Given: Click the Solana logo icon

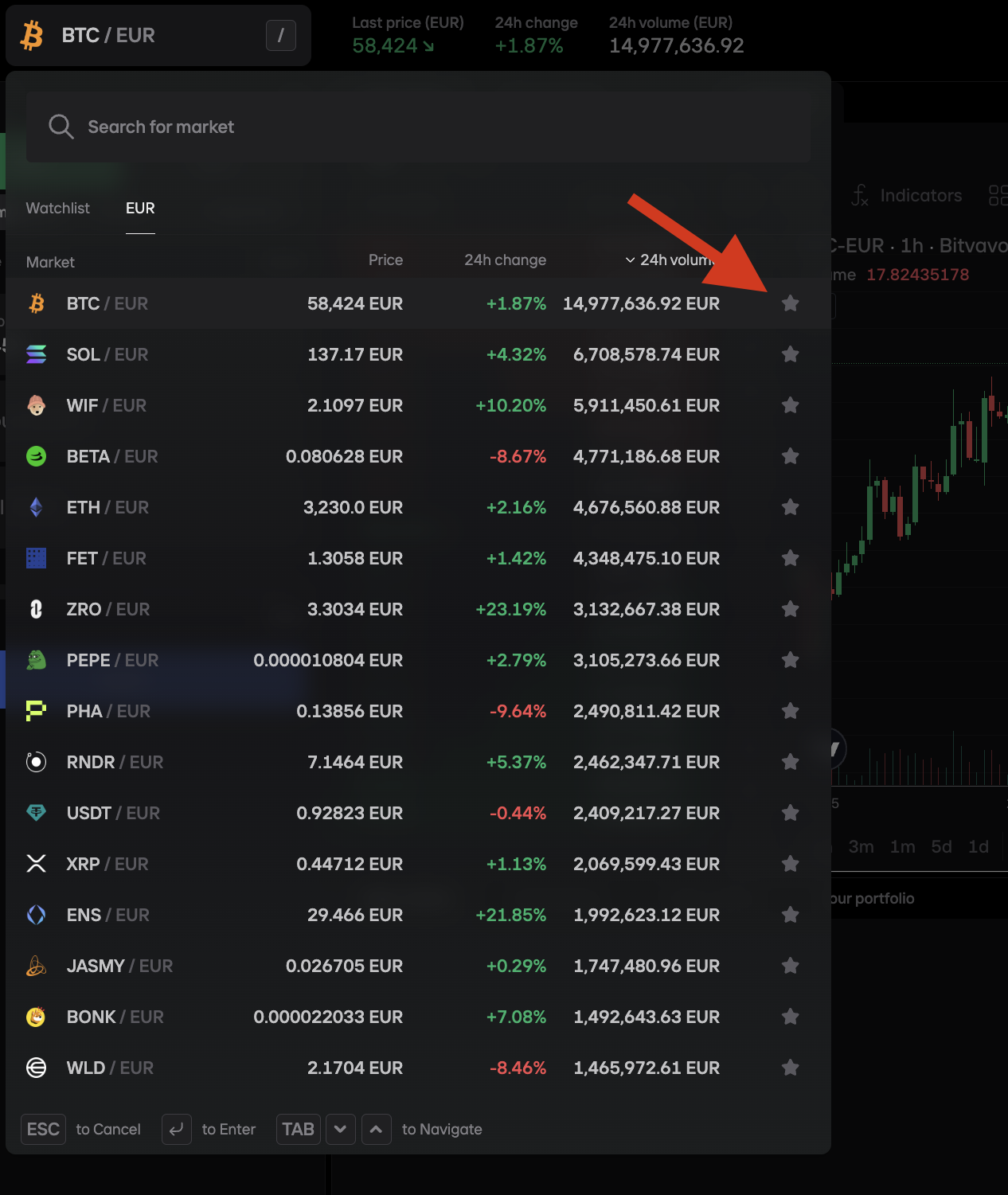Looking at the screenshot, I should [37, 354].
